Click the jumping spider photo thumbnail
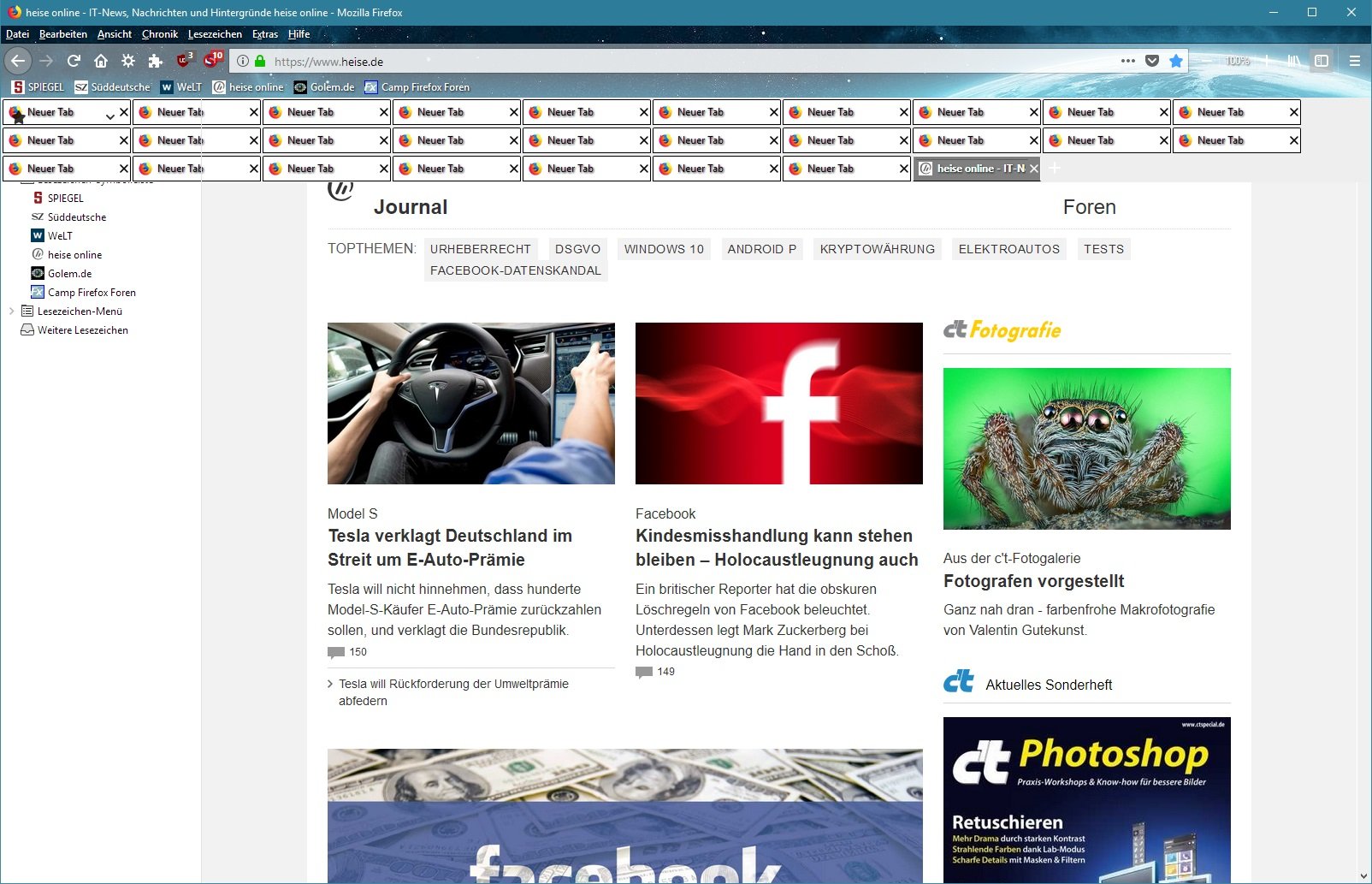The width and height of the screenshot is (1372, 884). (x=1086, y=448)
